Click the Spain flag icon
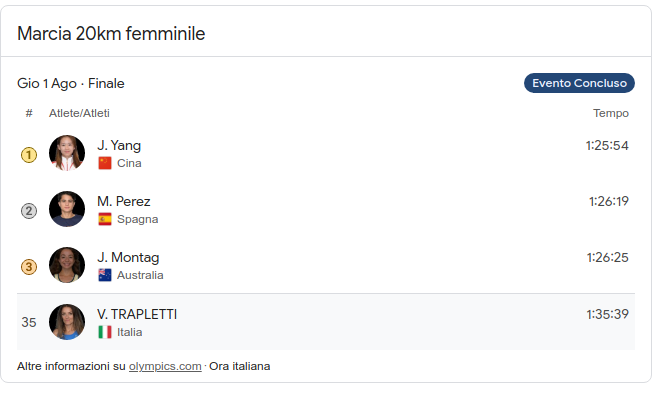Screen dimensions: 671x406 tap(105, 219)
